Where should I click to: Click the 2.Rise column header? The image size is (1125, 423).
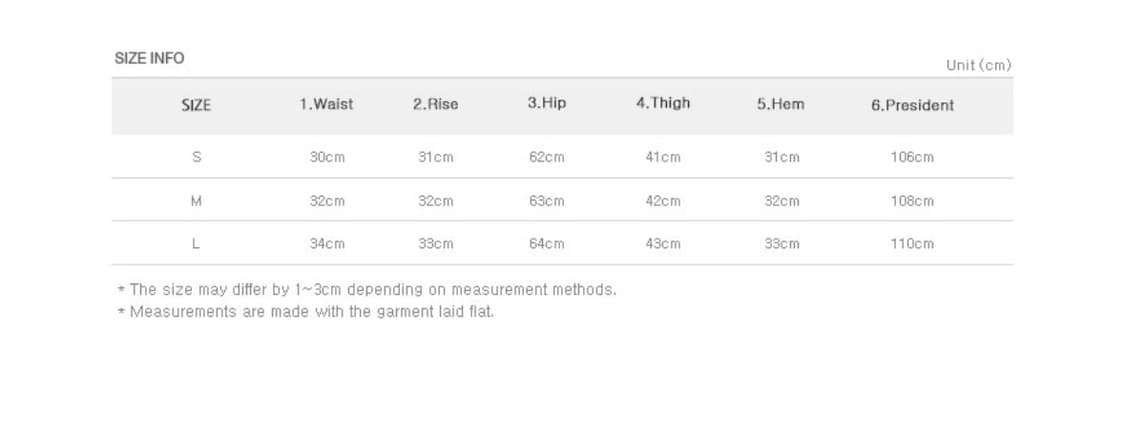tap(436, 105)
